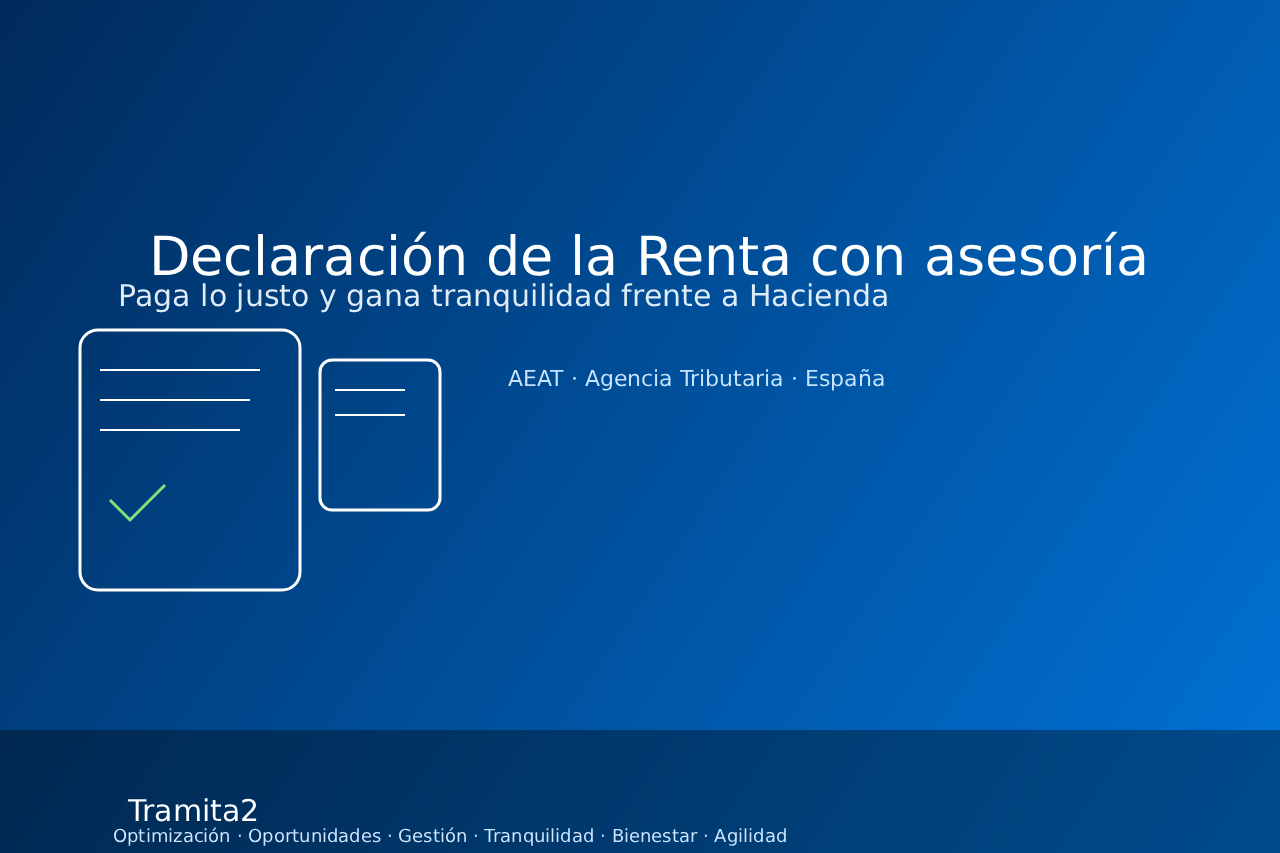1280x853 pixels.
Task: Select the first line inside the large document
Action: pos(180,372)
